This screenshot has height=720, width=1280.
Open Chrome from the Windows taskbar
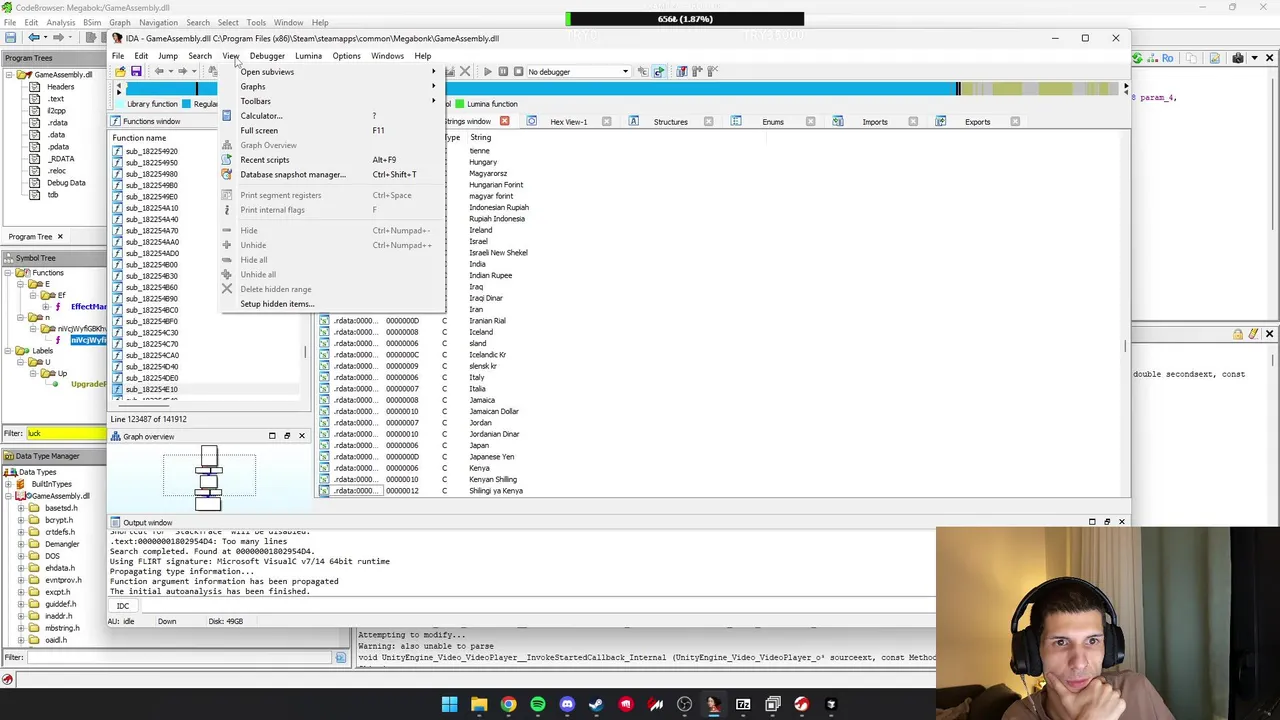(x=508, y=705)
